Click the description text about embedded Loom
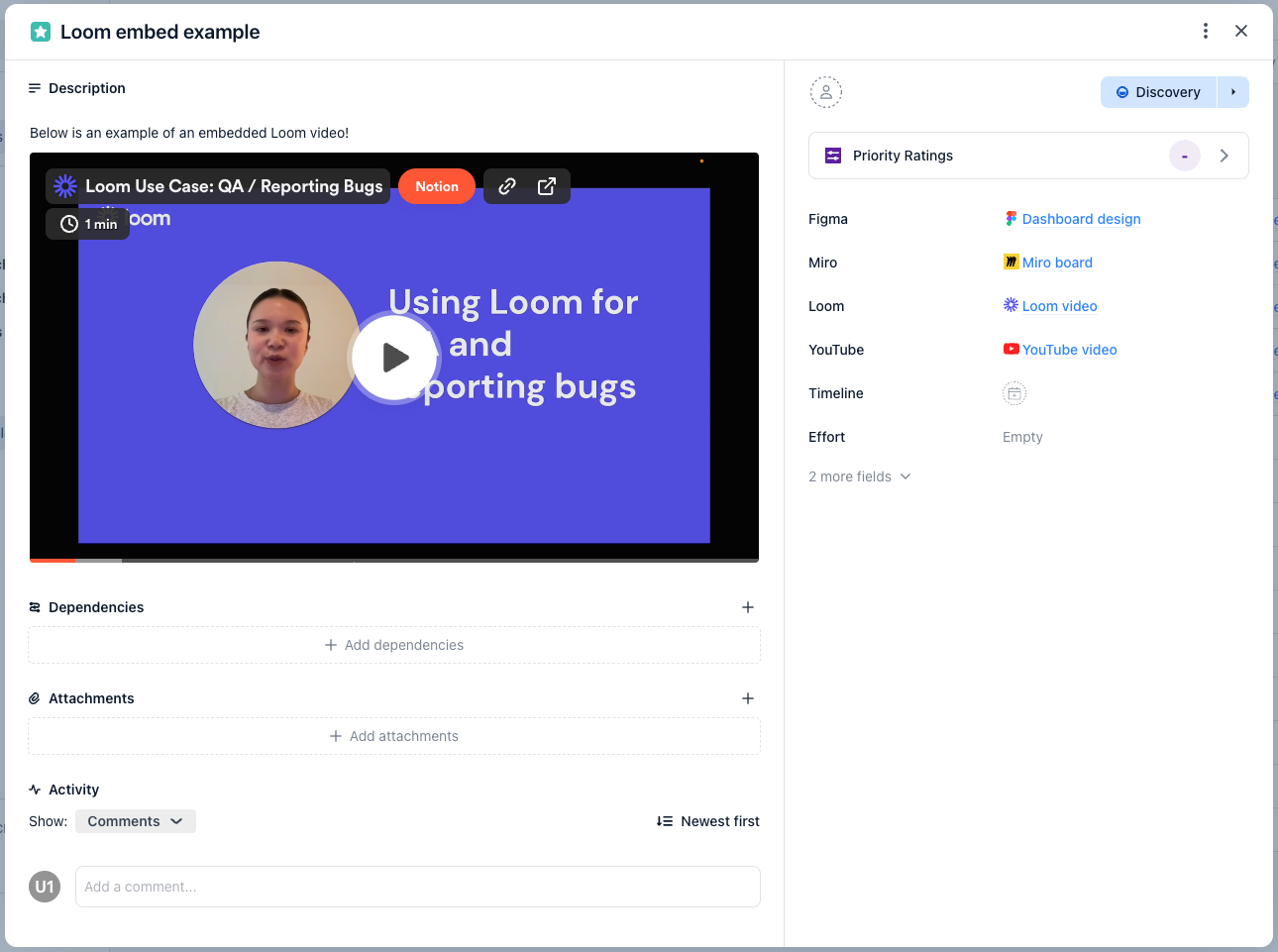This screenshot has height=952, width=1278. click(x=189, y=133)
